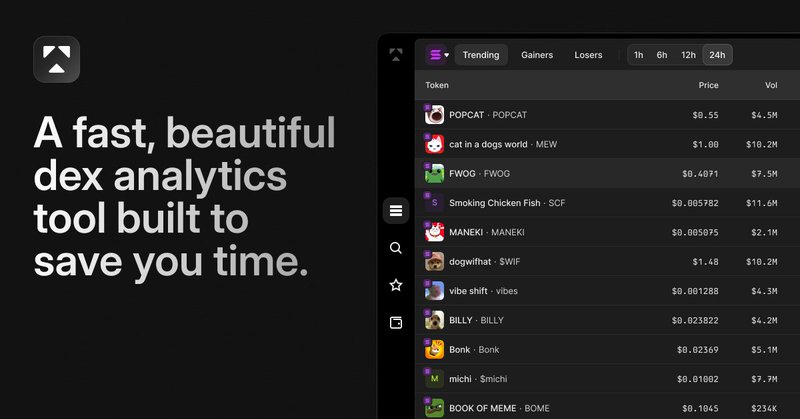Click the michi token letter icon
800x419 pixels.
434,379
